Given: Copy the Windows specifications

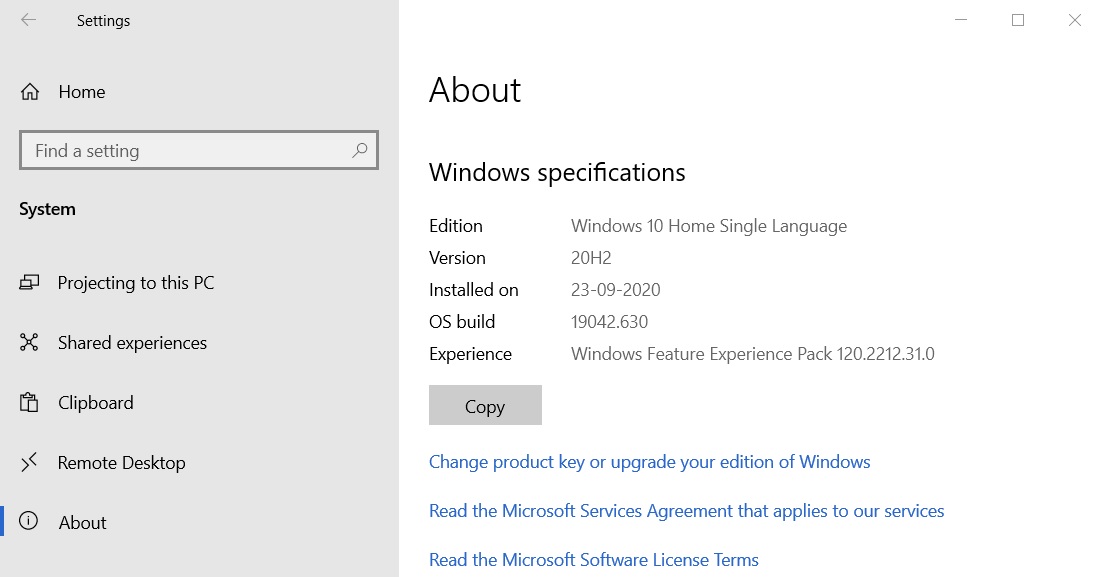Looking at the screenshot, I should click(x=485, y=405).
